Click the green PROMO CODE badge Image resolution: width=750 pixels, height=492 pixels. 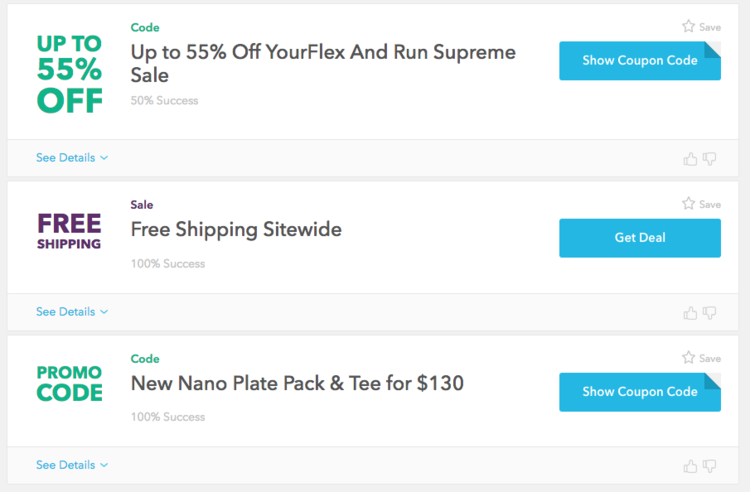pyautogui.click(x=69, y=383)
